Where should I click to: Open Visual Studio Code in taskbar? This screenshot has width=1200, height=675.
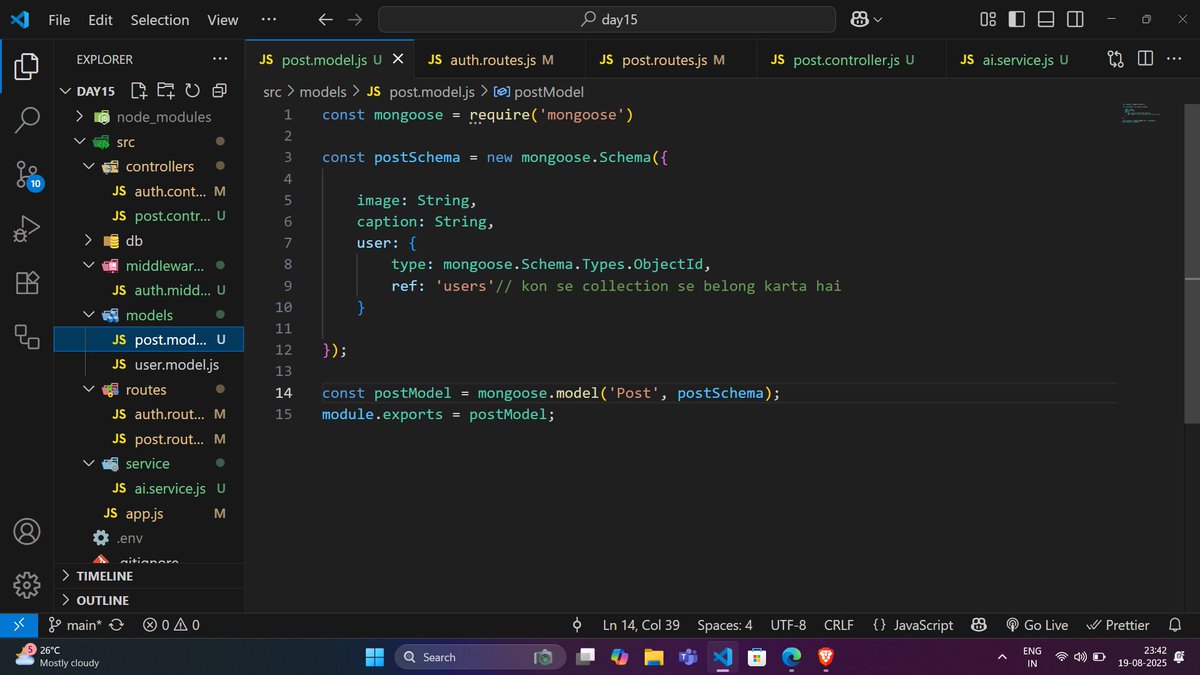722,657
